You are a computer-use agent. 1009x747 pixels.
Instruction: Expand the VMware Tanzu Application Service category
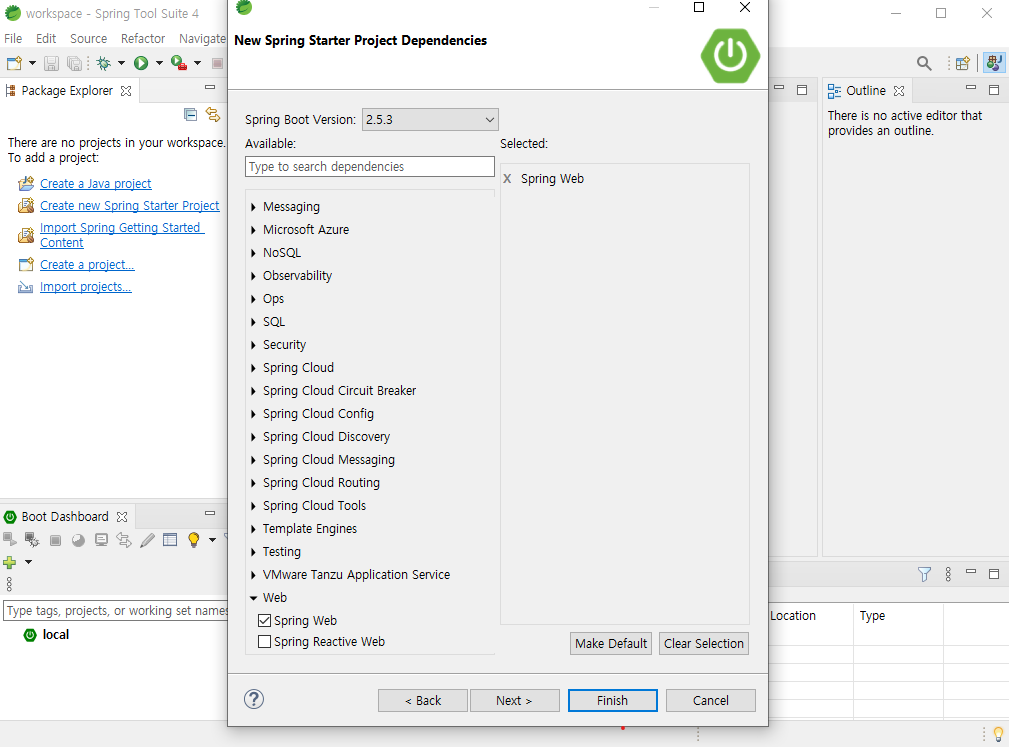(x=254, y=575)
